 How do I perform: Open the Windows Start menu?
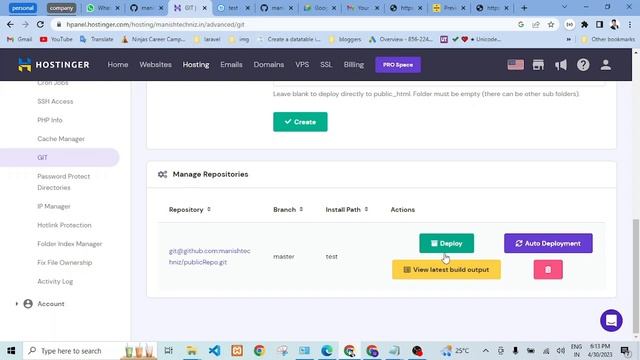(11, 351)
